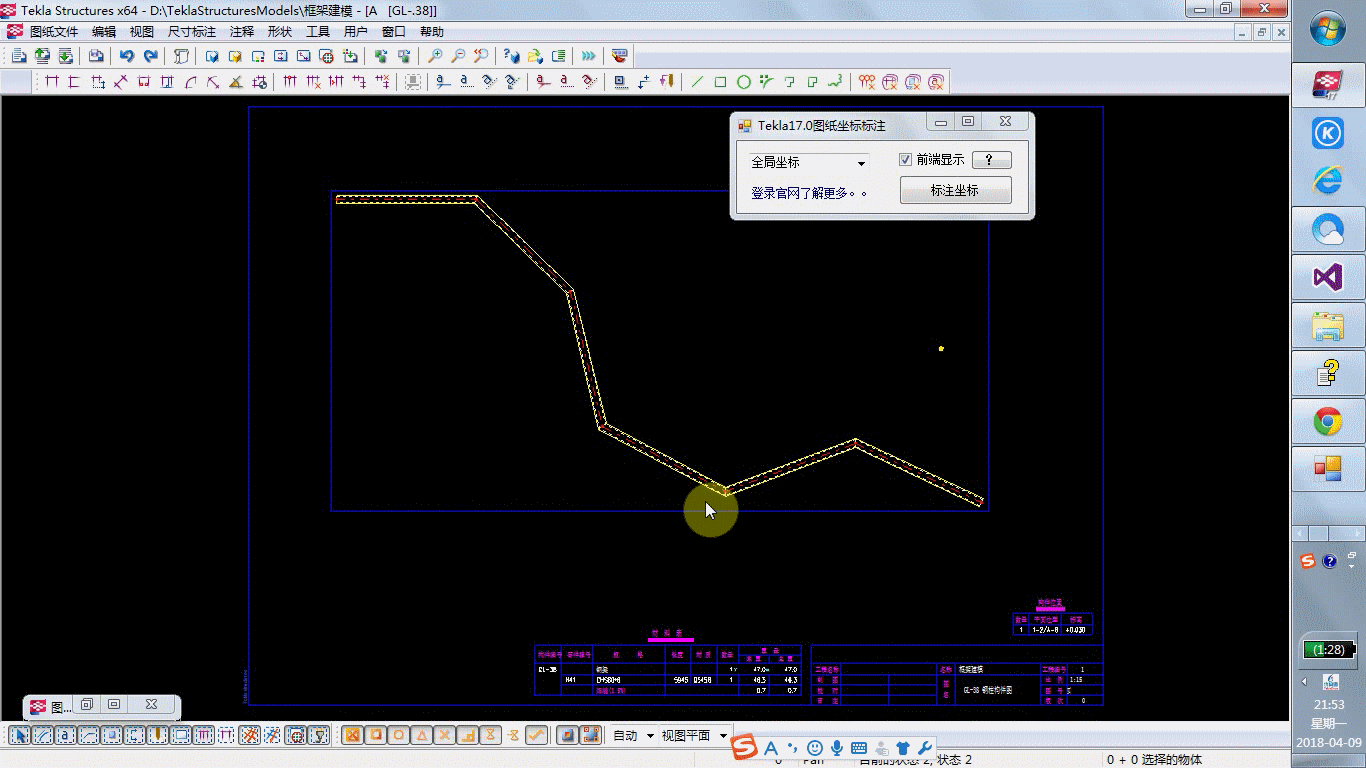Click the Sogou input method S icon
The image size is (1366, 768).
click(742, 747)
